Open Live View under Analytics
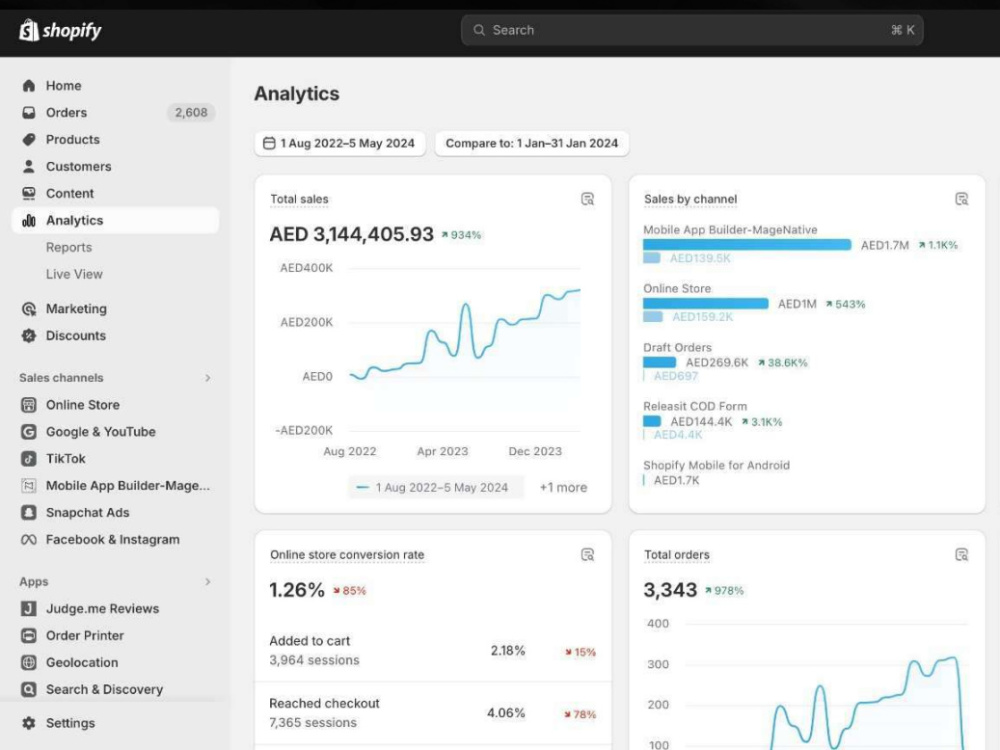The width and height of the screenshot is (1000, 750). tap(74, 274)
